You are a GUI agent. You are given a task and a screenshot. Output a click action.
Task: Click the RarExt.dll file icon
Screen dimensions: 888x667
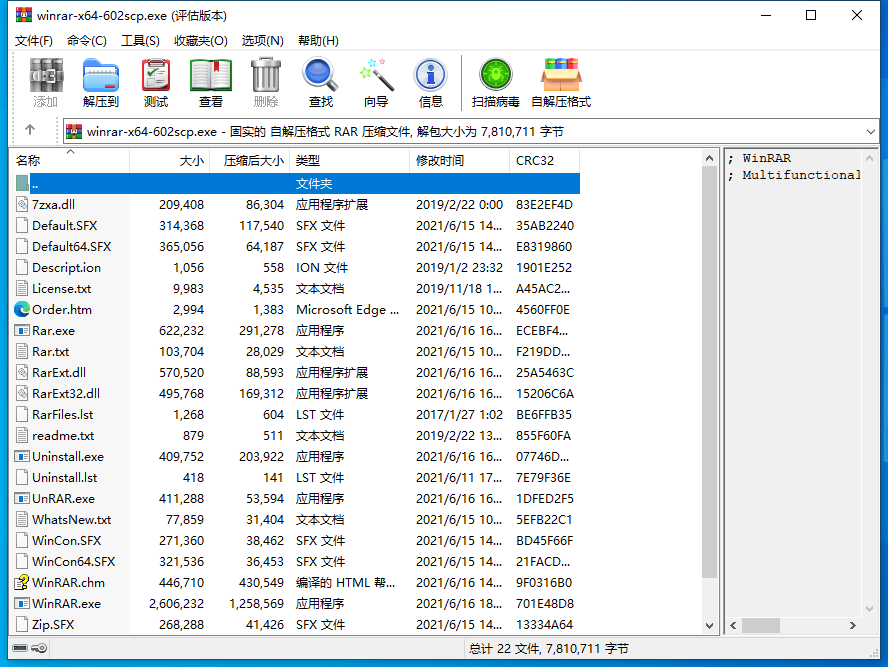(x=22, y=372)
